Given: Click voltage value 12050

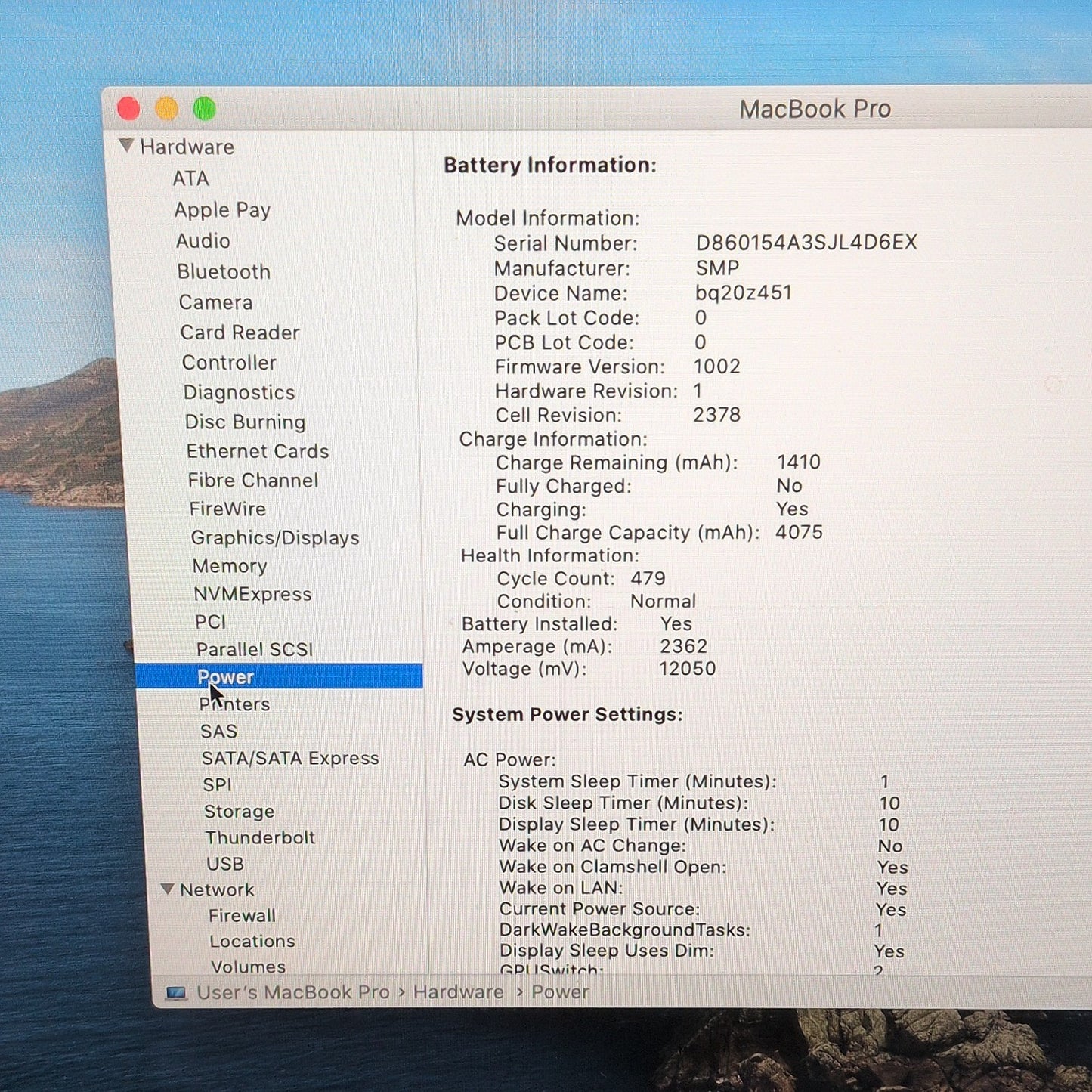Looking at the screenshot, I should pos(687,669).
